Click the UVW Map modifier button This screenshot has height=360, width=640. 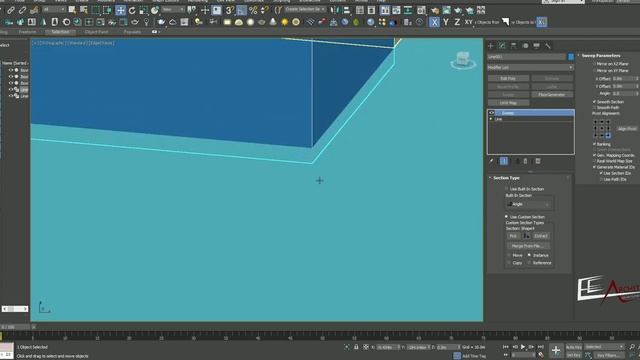click(x=508, y=103)
